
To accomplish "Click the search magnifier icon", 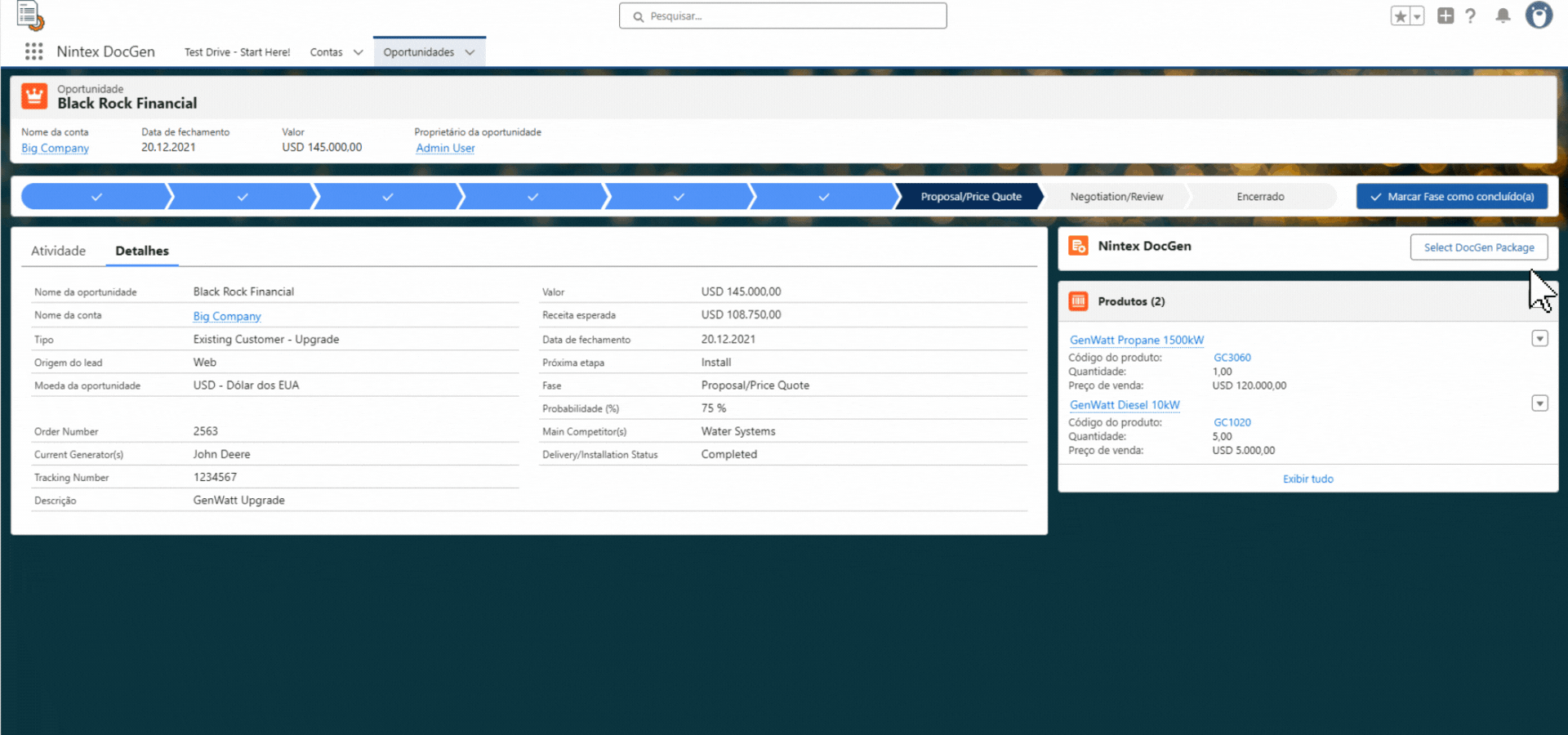I will tap(639, 16).
